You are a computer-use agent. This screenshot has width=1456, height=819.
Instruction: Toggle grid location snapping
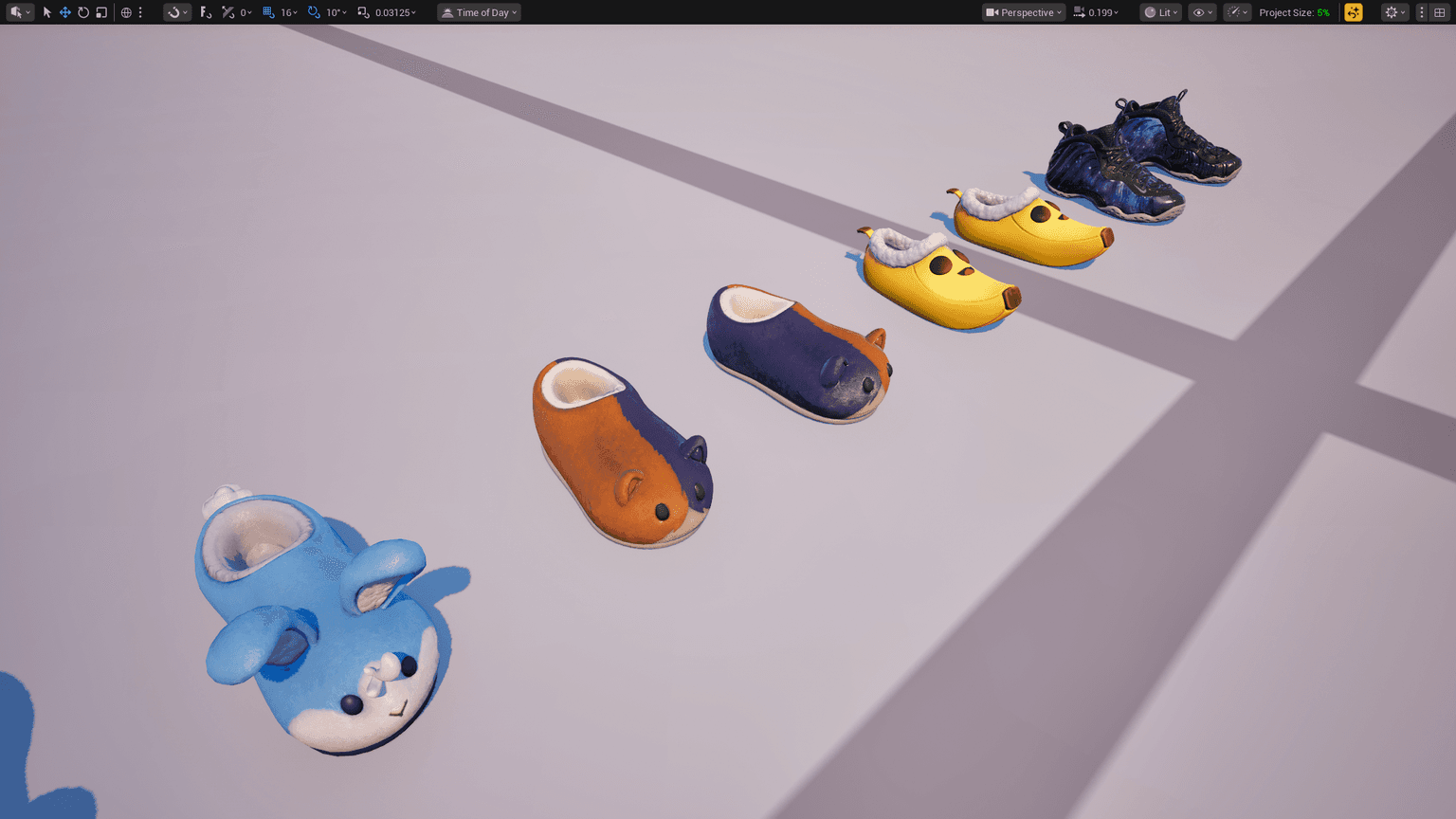coord(268,12)
